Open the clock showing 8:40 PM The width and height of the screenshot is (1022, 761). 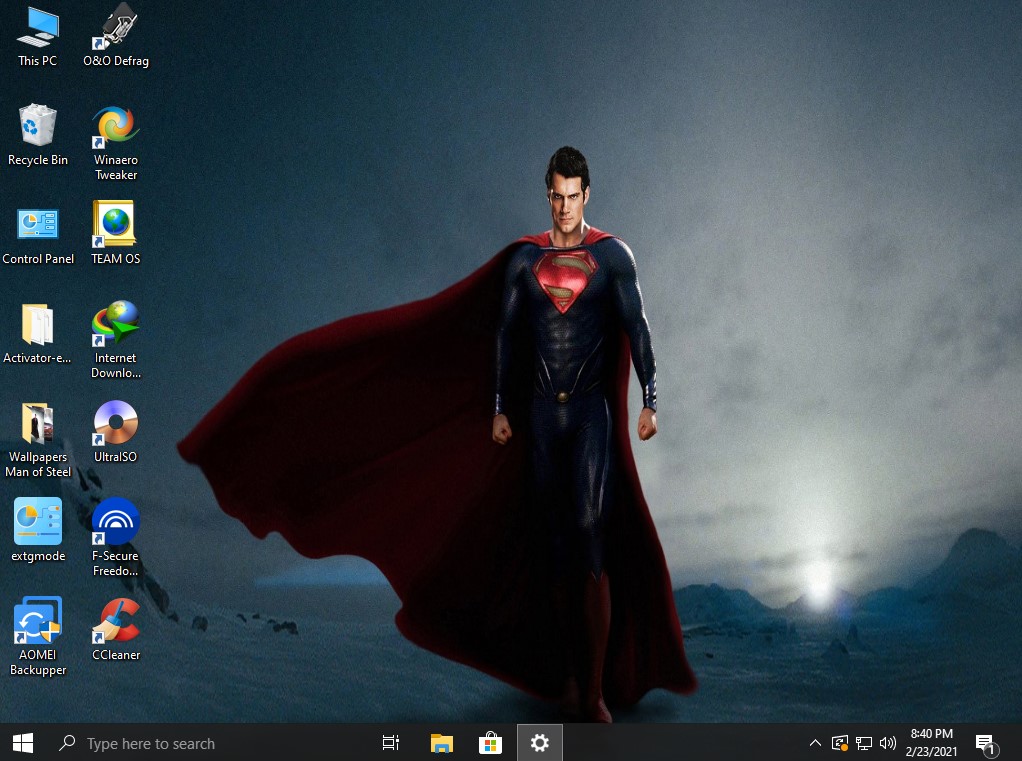point(931,743)
